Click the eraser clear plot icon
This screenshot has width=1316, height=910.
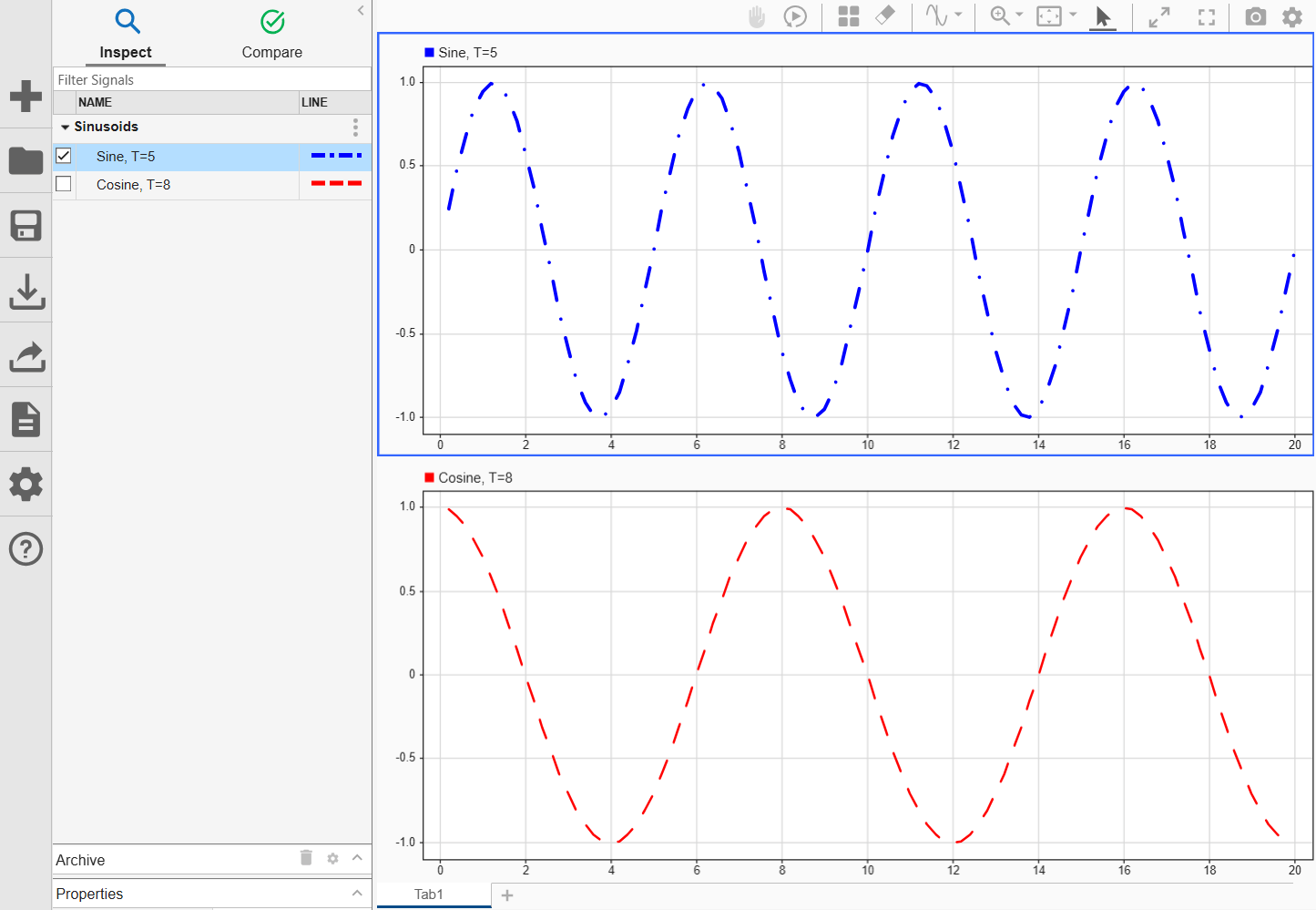885,15
